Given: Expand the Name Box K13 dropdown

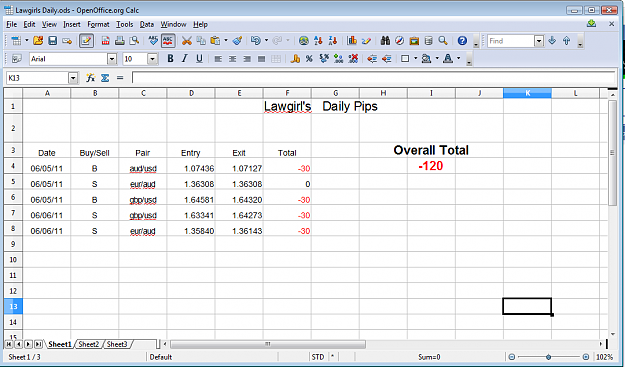Looking at the screenshot, I should pyautogui.click(x=73, y=78).
